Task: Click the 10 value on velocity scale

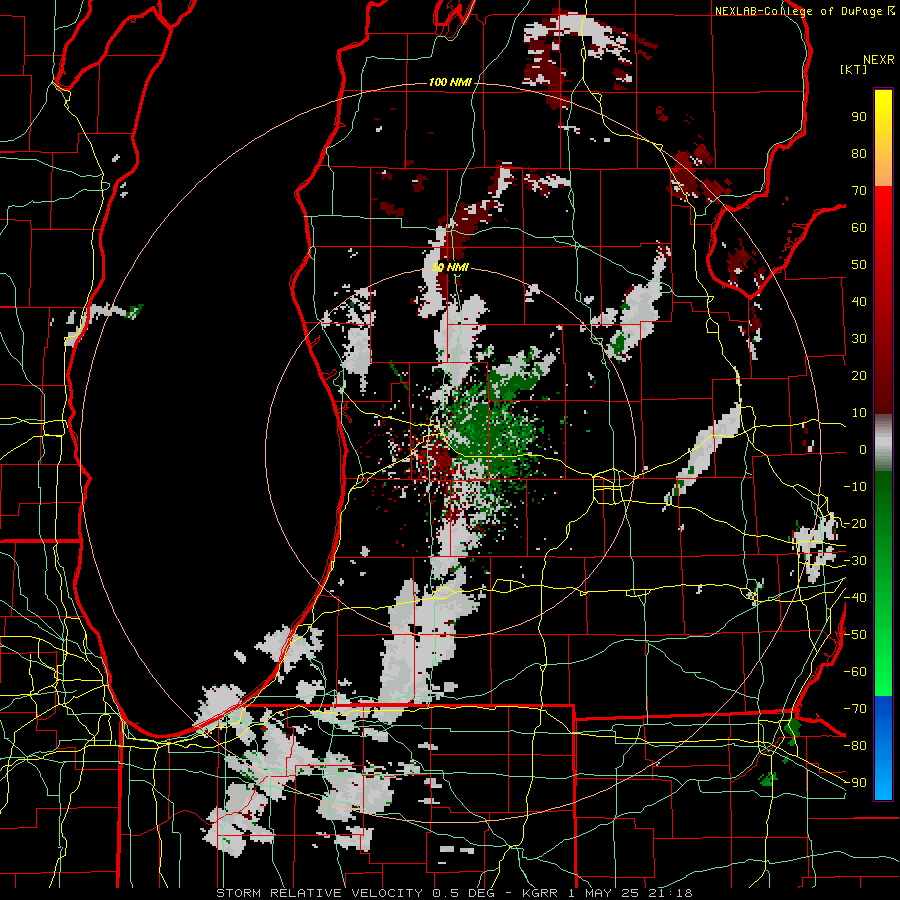Action: click(x=859, y=413)
